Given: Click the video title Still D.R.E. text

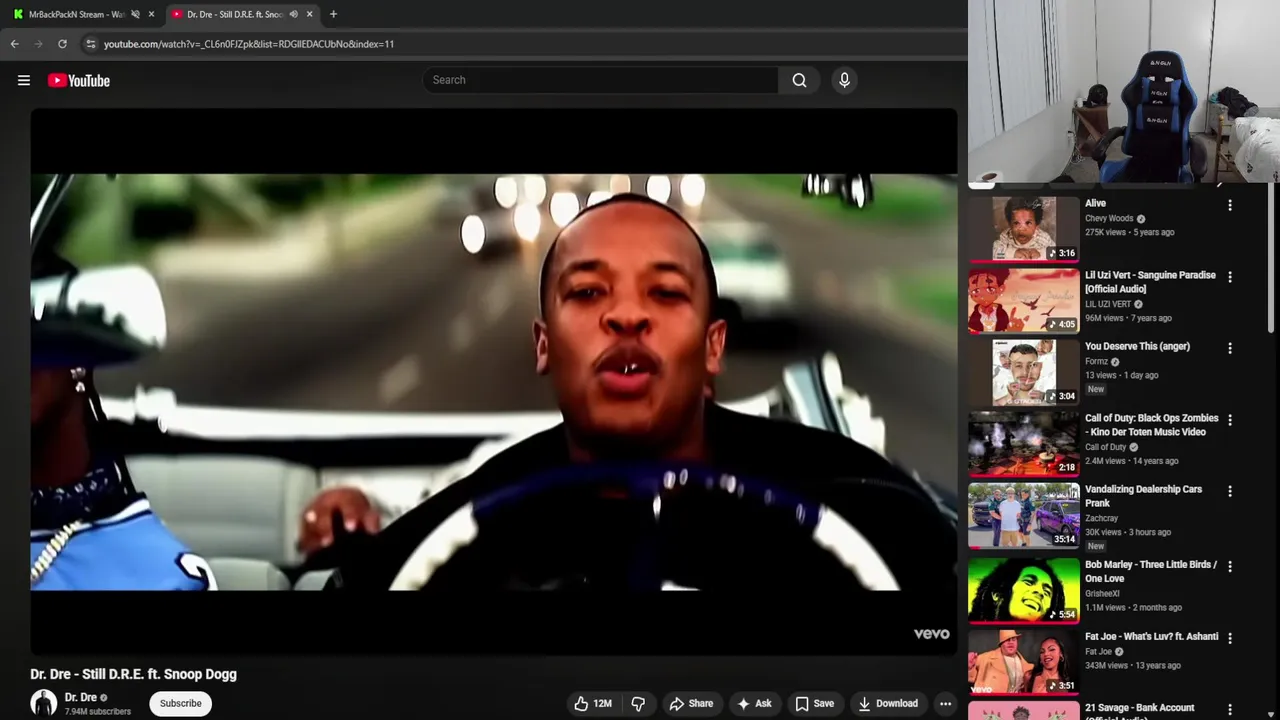Looking at the screenshot, I should [133, 674].
